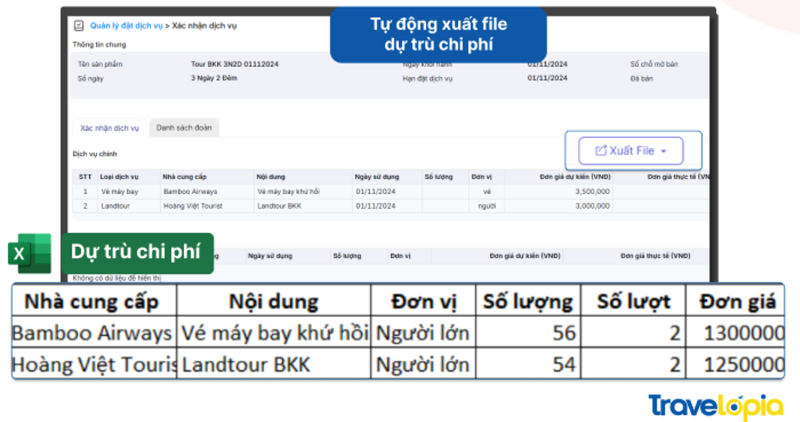Click the 3,500,000 estimated price value
800x422 pixels.
pos(592,192)
